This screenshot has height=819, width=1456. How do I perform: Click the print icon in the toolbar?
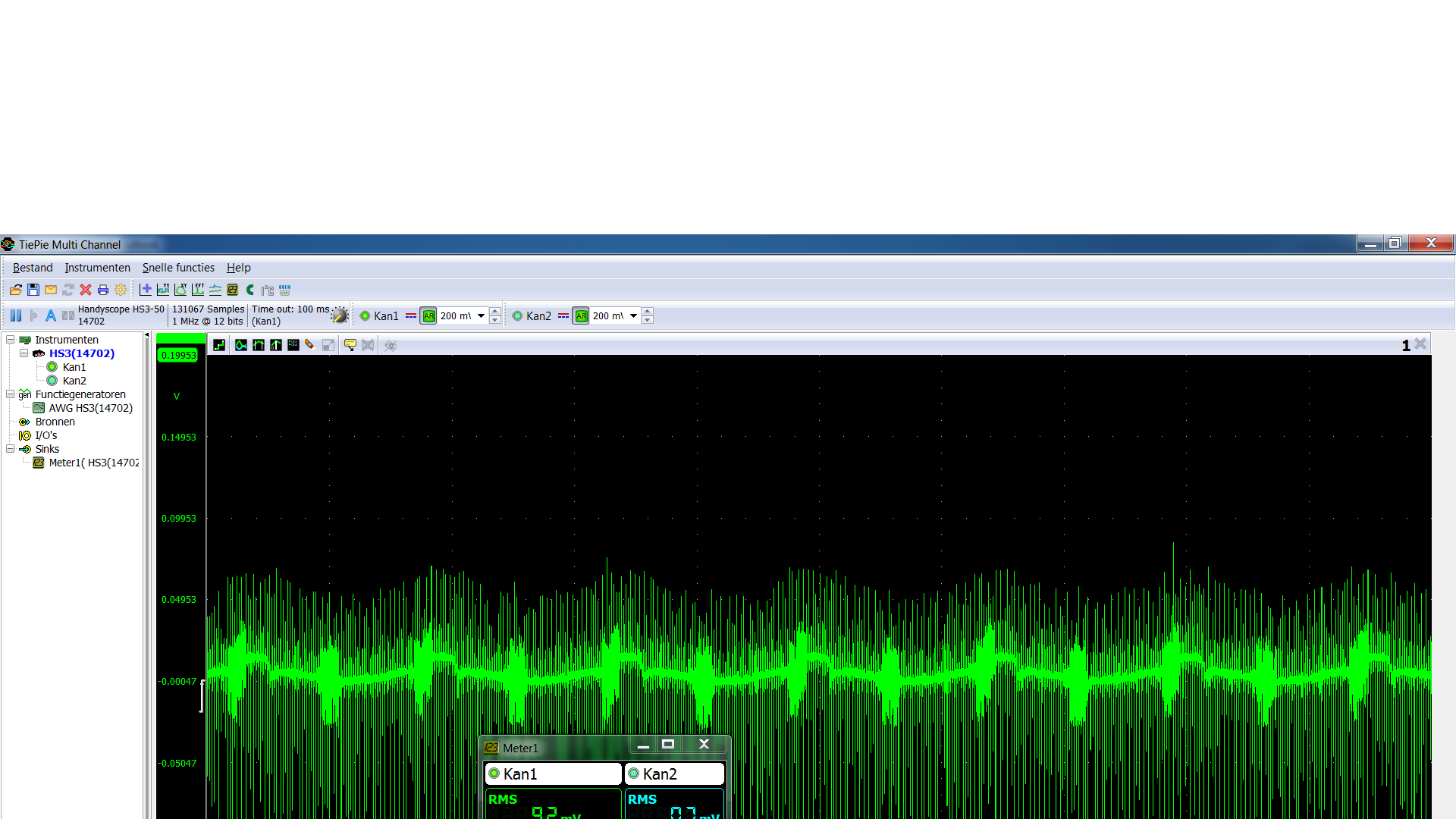tap(103, 290)
